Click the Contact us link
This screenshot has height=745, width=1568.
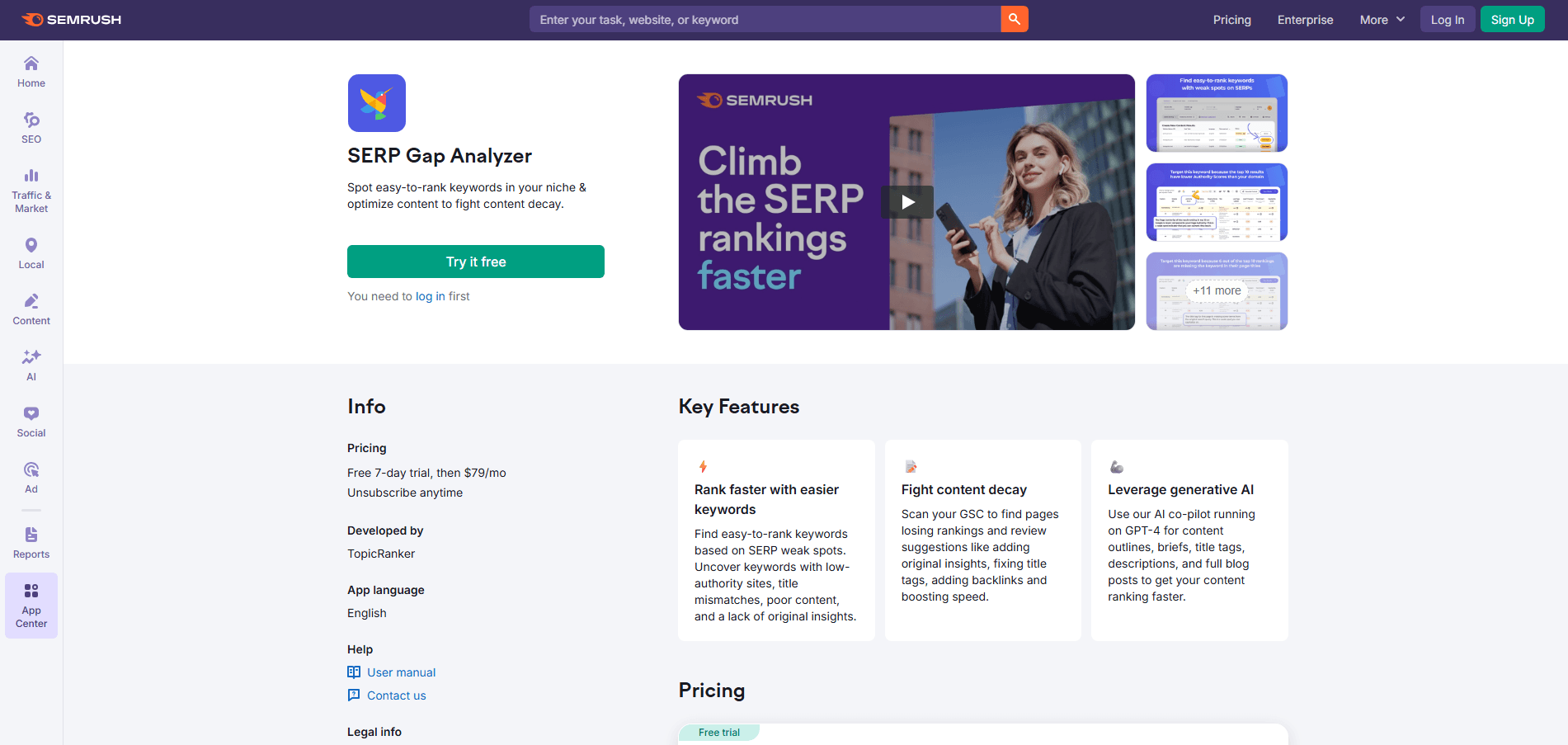[395, 695]
